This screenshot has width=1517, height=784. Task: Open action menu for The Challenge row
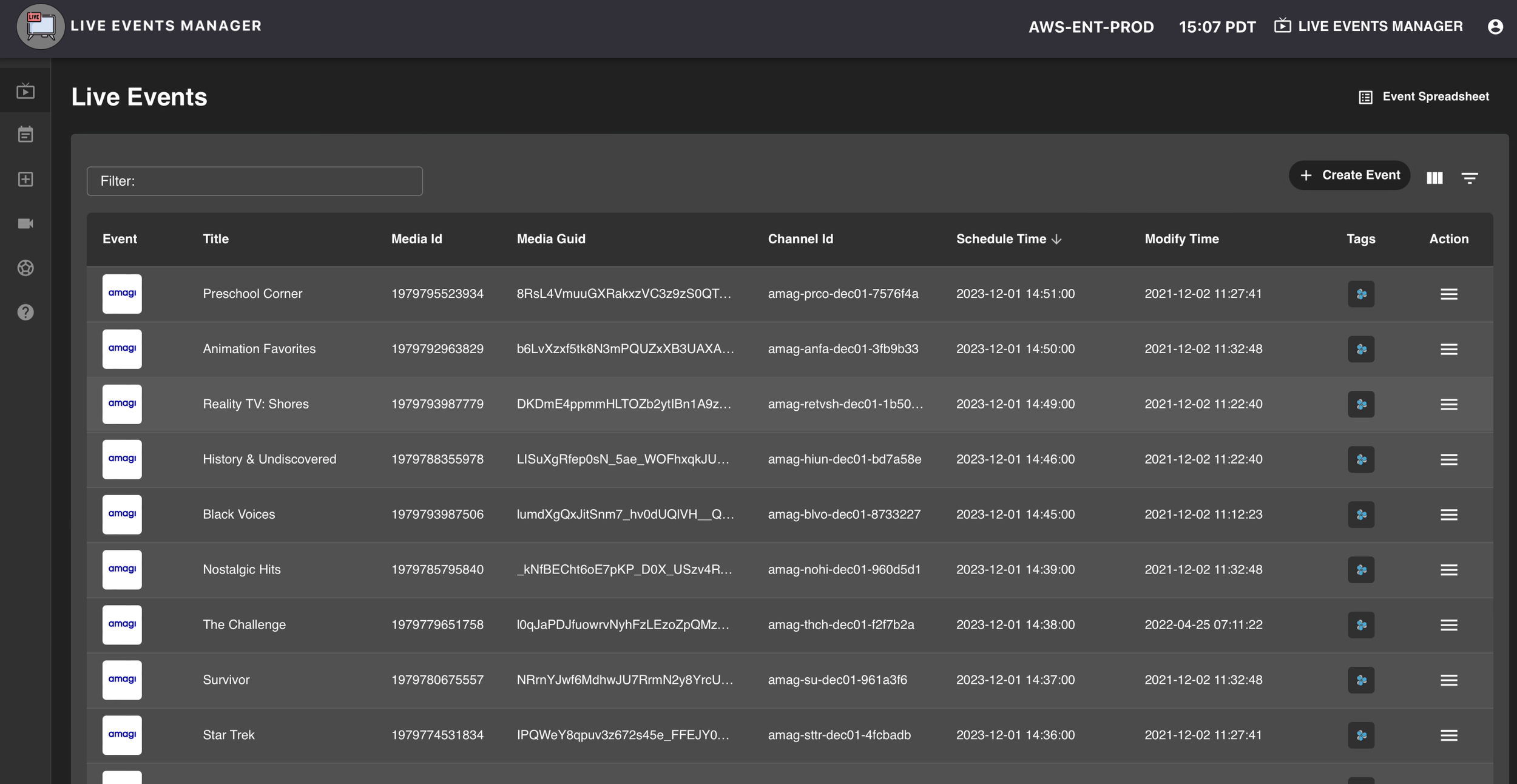coord(1448,625)
